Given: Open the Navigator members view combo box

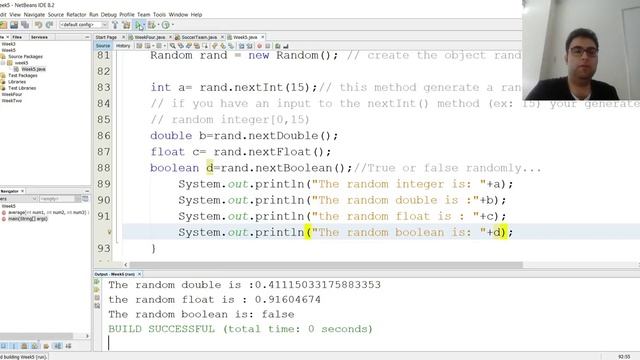Looking at the screenshot, I should (x=19, y=199).
